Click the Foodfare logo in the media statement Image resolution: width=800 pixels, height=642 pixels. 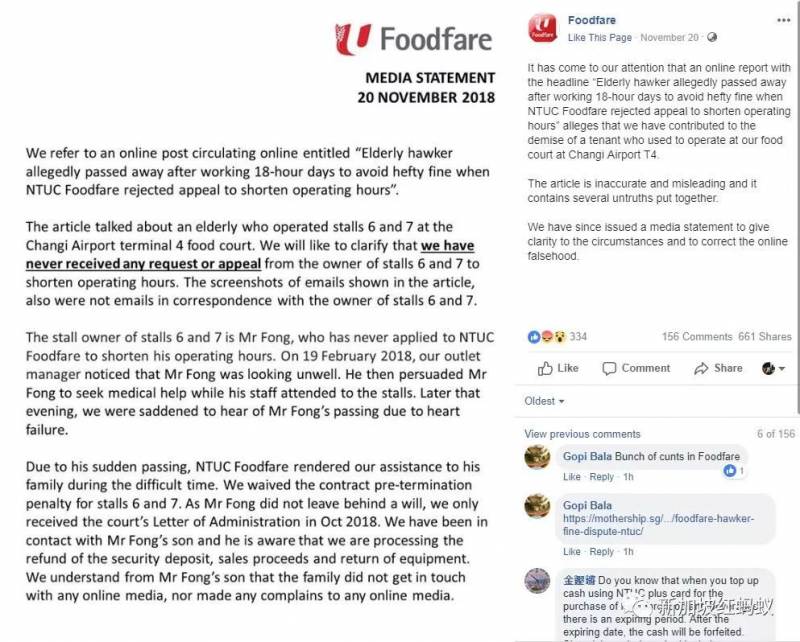414,40
